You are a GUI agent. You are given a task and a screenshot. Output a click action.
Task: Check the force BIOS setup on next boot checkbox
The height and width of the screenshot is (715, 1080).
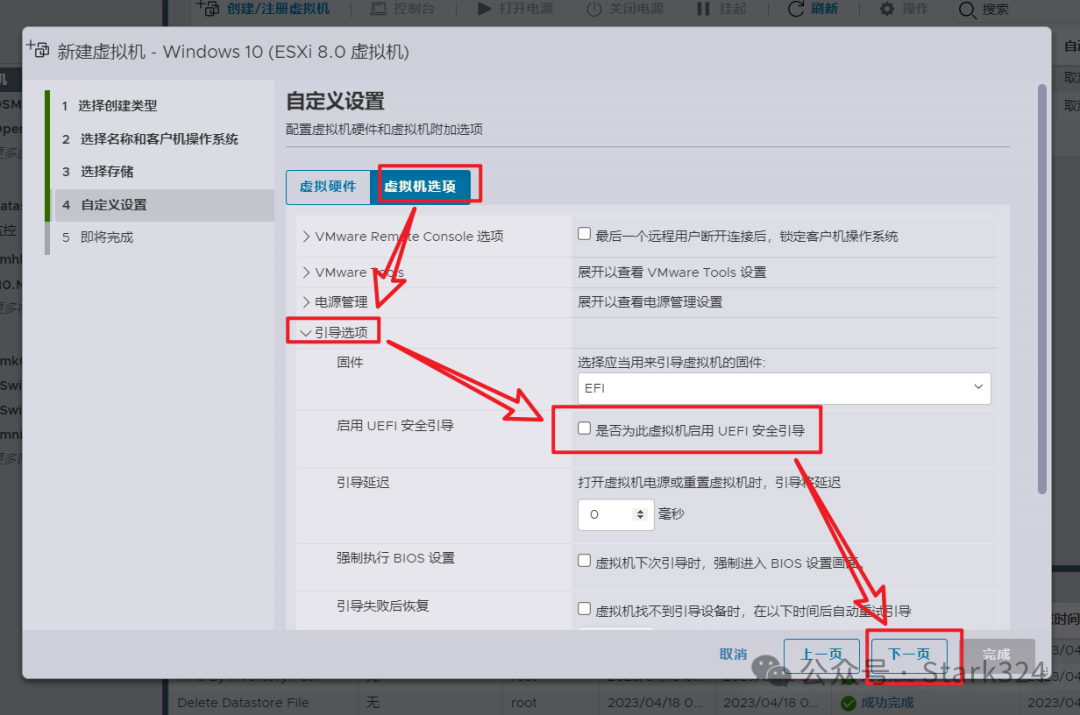coord(584,561)
